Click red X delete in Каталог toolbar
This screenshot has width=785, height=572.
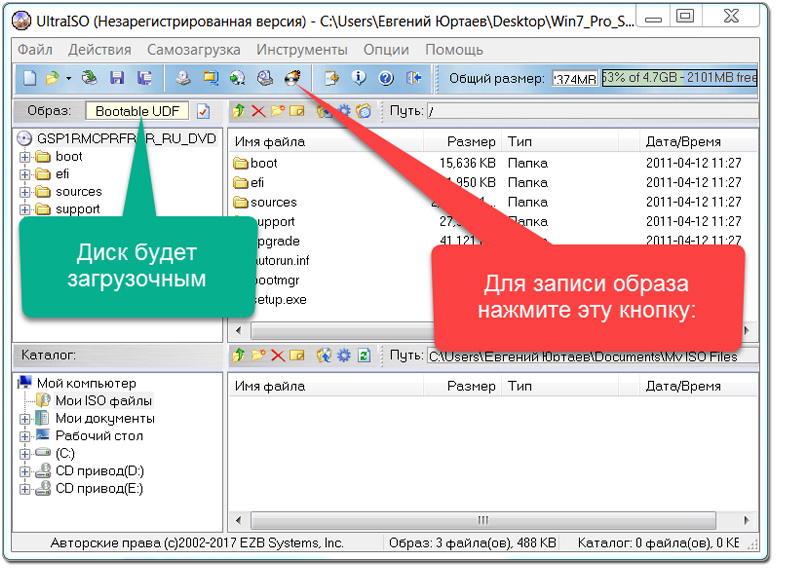278,356
